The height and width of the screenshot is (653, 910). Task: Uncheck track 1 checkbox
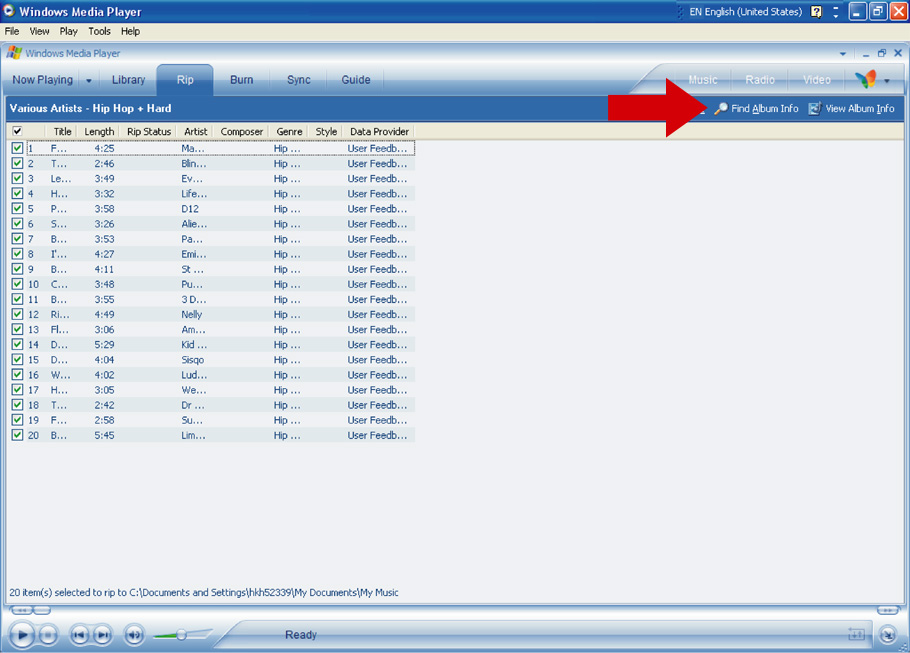pyautogui.click(x=17, y=148)
